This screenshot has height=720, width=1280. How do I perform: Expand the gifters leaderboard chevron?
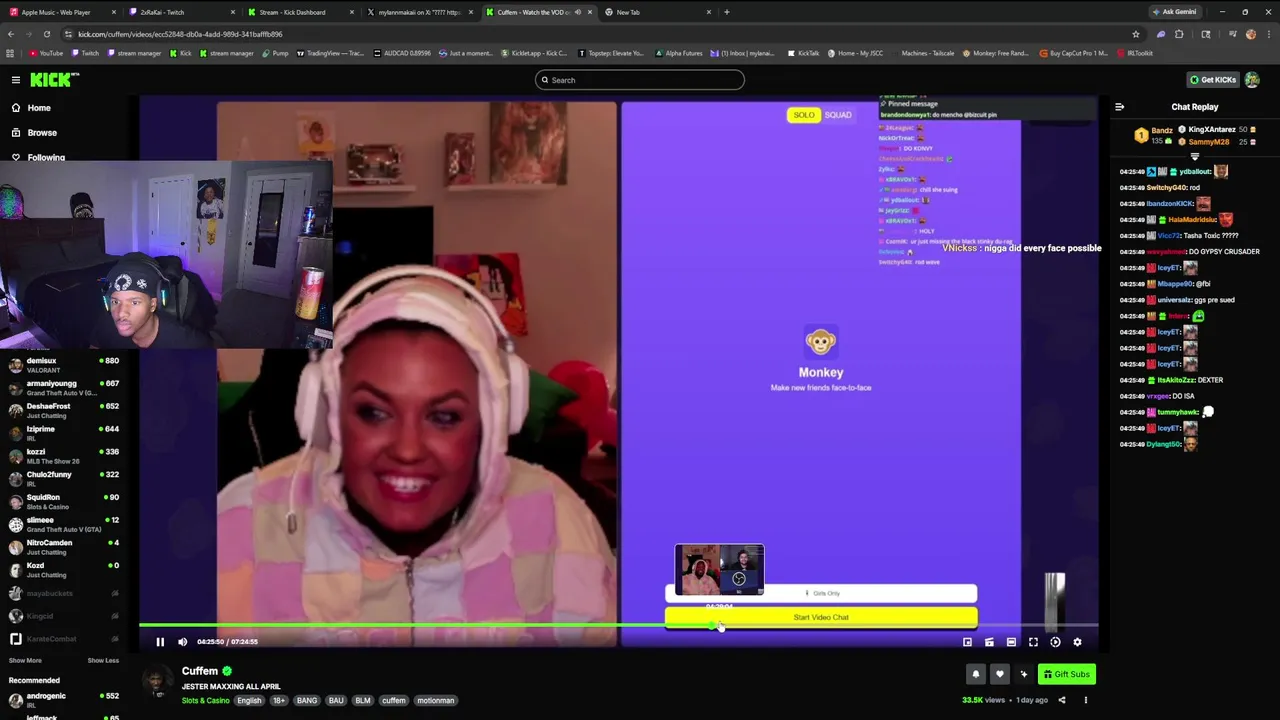[x=1194, y=157]
